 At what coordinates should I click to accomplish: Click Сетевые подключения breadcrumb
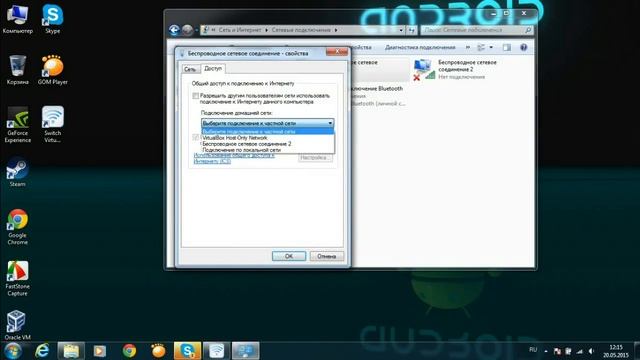301,30
